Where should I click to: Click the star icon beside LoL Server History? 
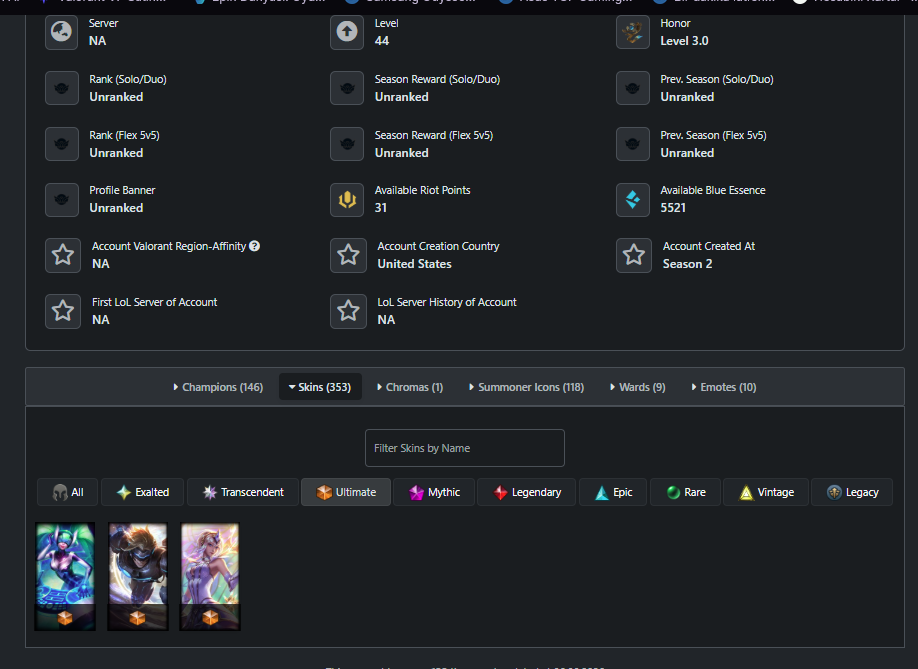coord(348,311)
